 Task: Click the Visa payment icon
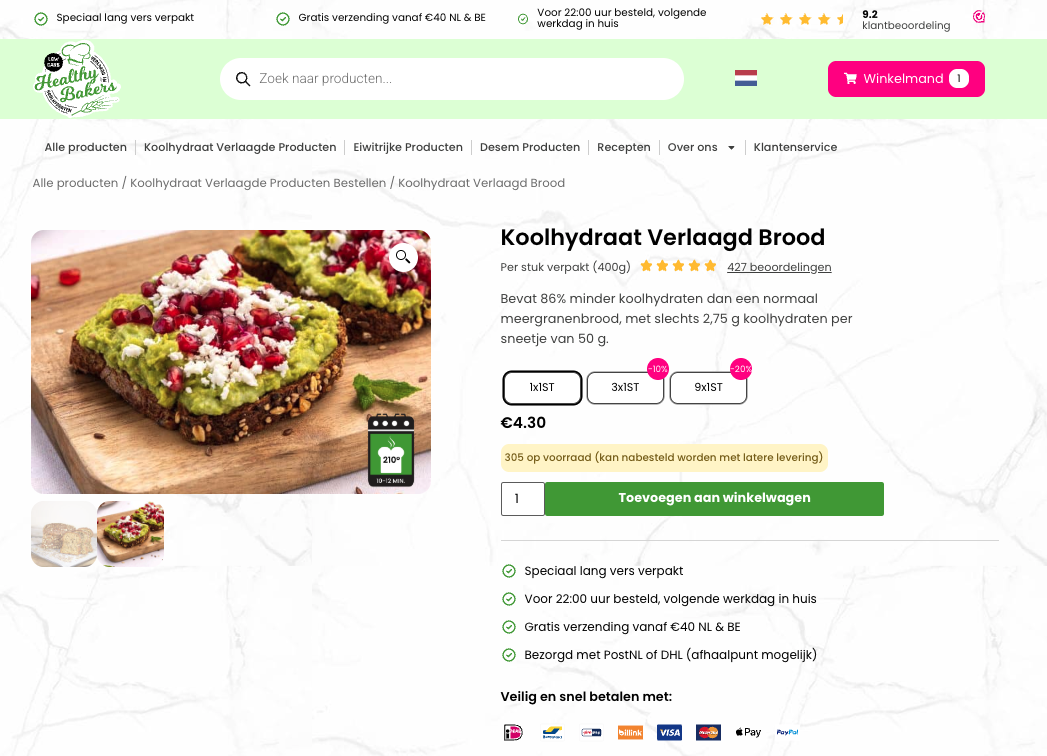(x=669, y=732)
